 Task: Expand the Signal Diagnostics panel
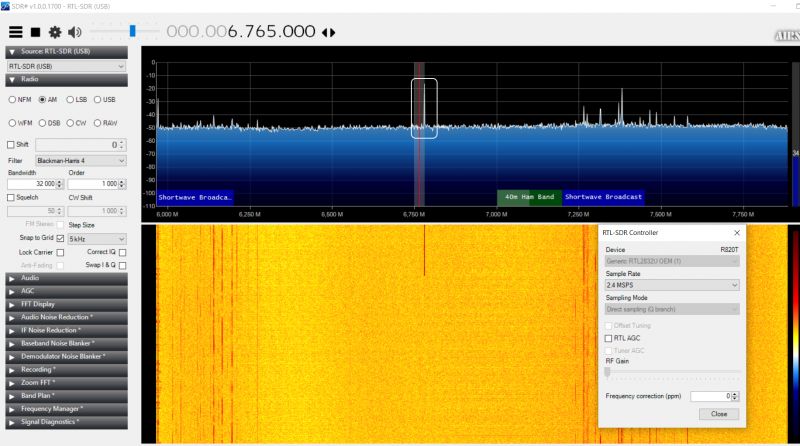point(66,422)
